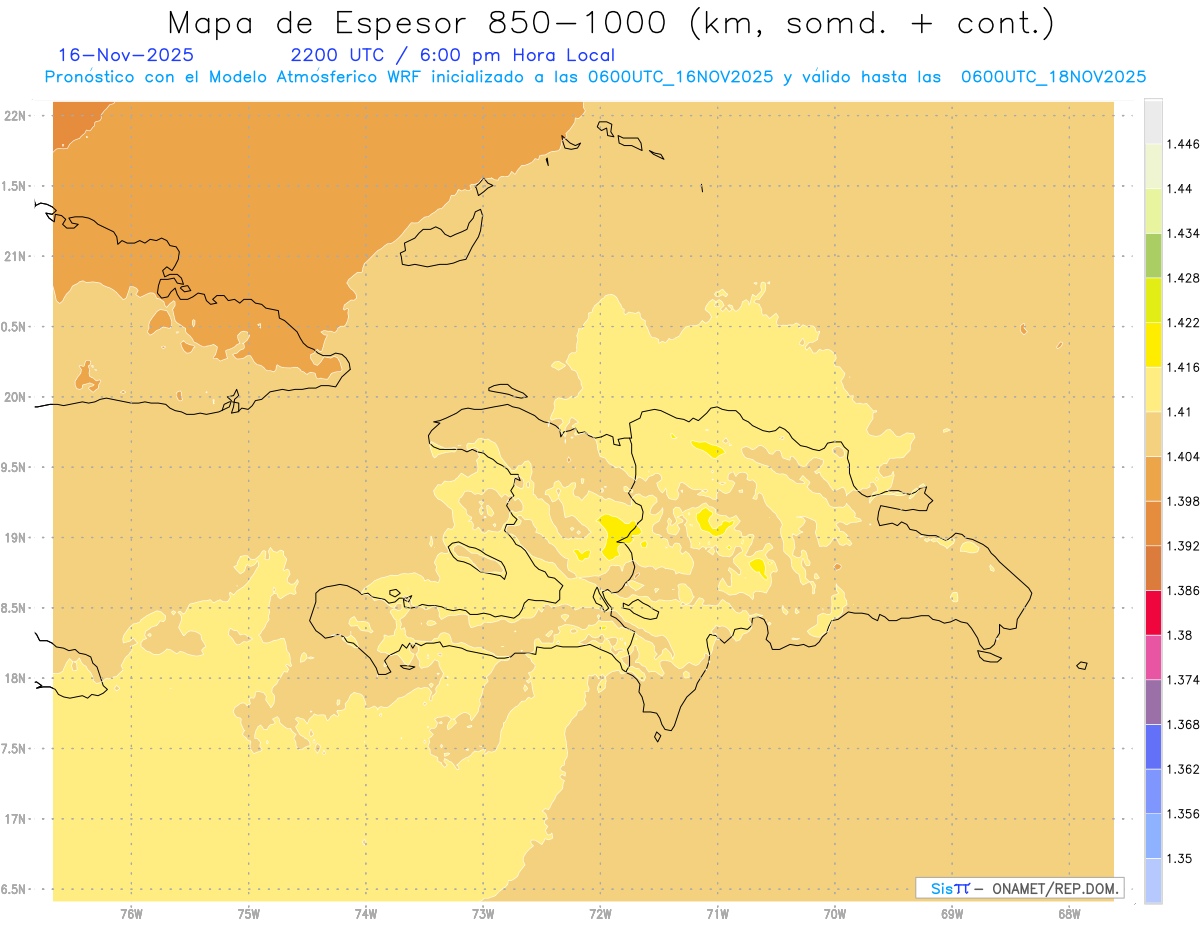Click the legend value '1.416'
Image resolution: width=1200 pixels, height=927 pixels.
pos(1183,367)
